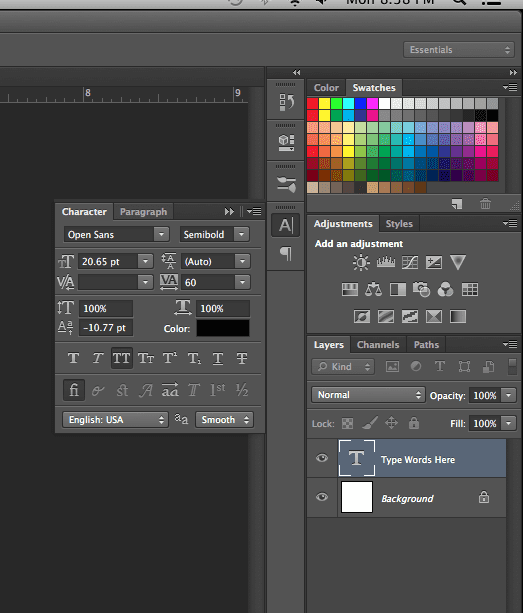
Task: Add an Invert adjustment
Action: (362, 316)
